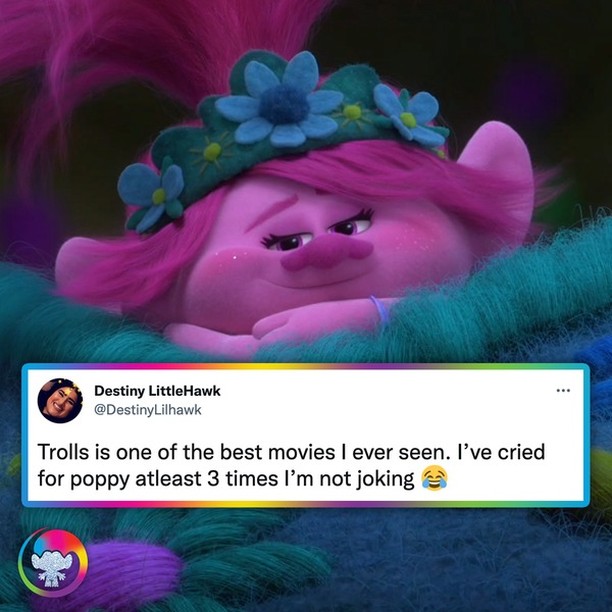The image size is (612, 612).
Task: Open the @DestinyLilhawk handle link
Action: pos(148,410)
